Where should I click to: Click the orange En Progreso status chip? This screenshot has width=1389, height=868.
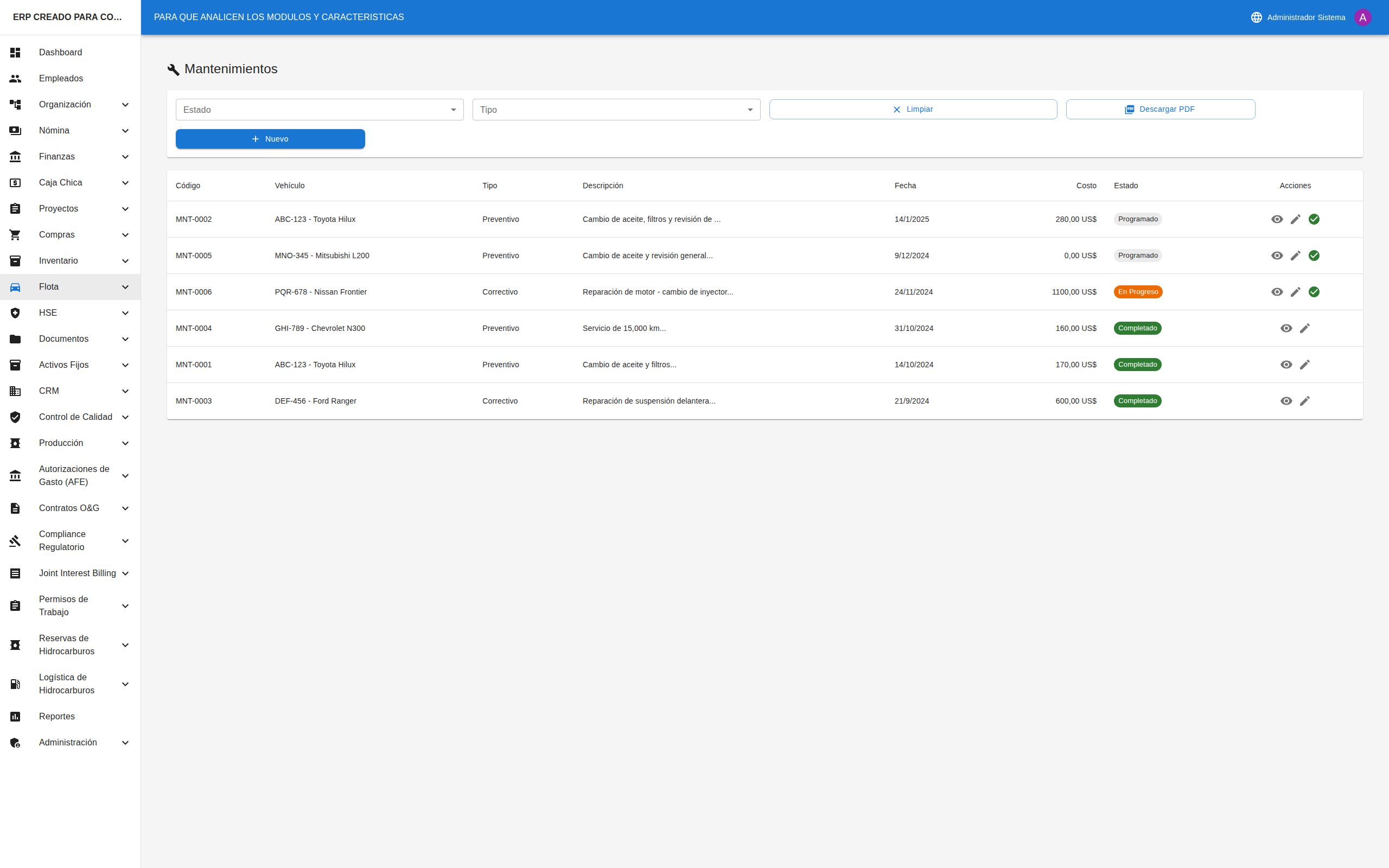pos(1138,292)
